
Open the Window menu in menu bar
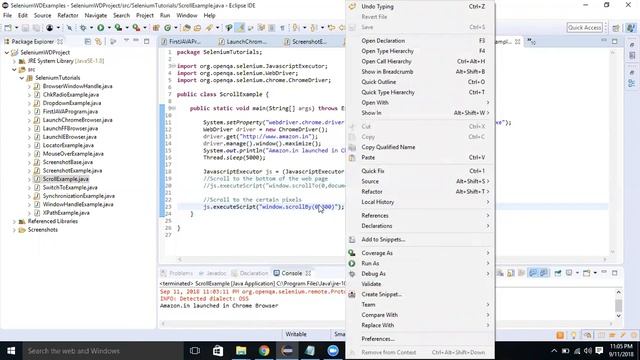[187, 15]
